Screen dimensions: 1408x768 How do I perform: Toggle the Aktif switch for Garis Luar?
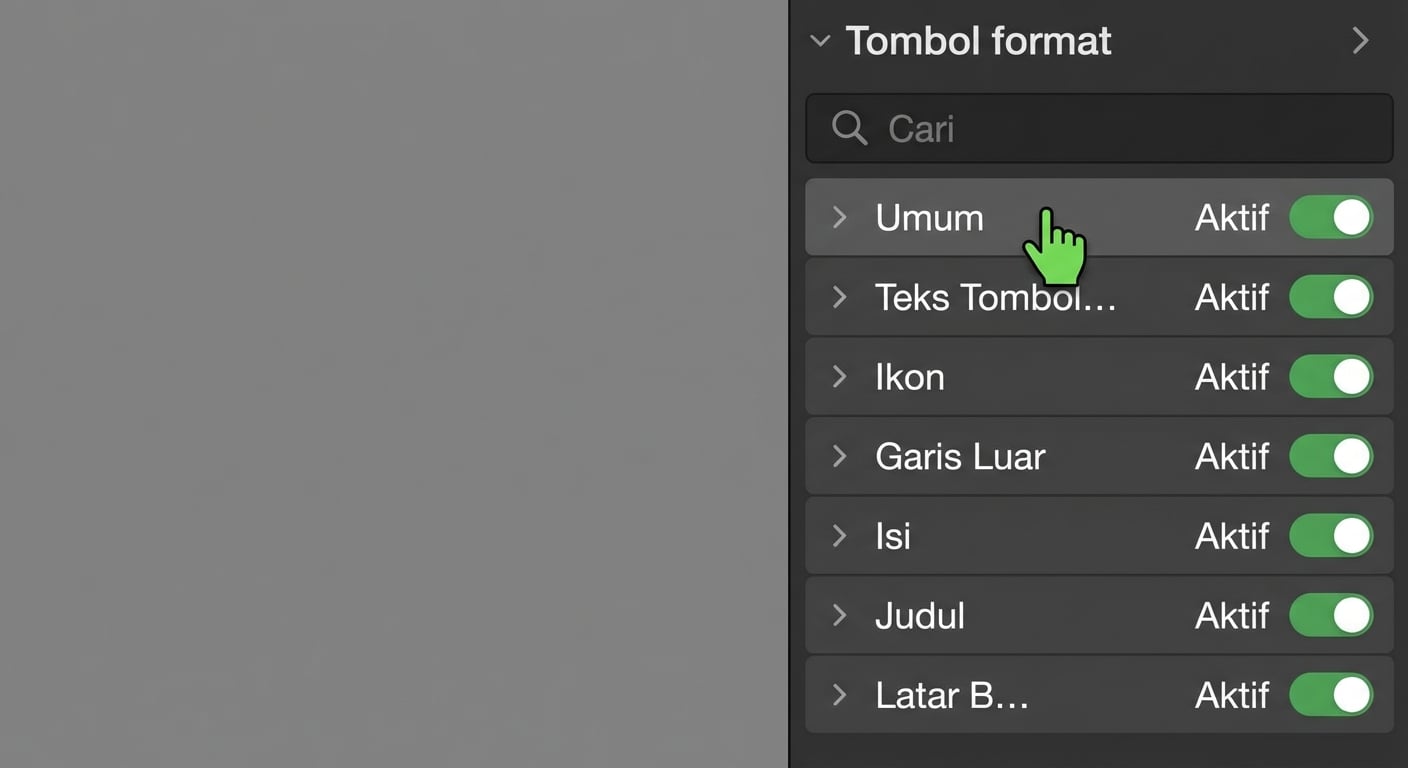coord(1331,456)
